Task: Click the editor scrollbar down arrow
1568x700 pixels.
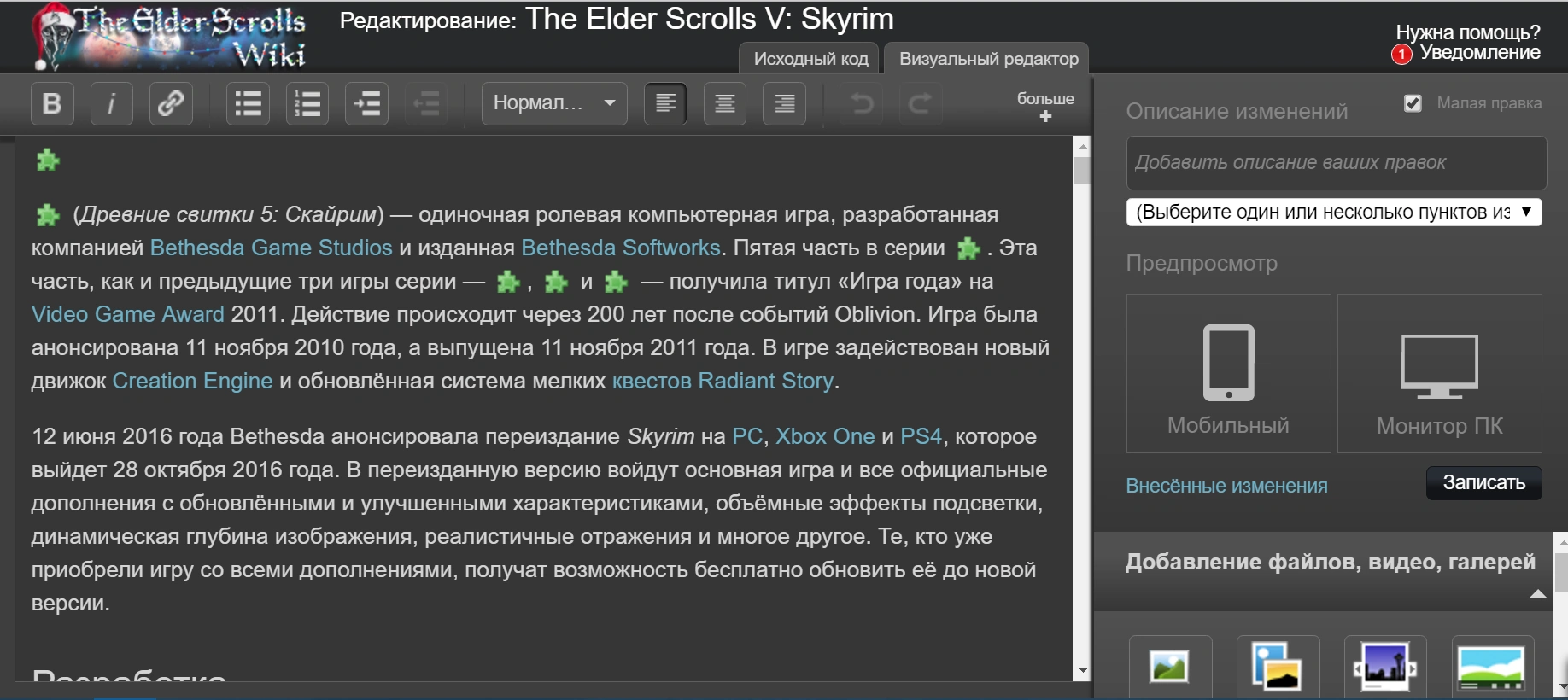Action: 1082,671
